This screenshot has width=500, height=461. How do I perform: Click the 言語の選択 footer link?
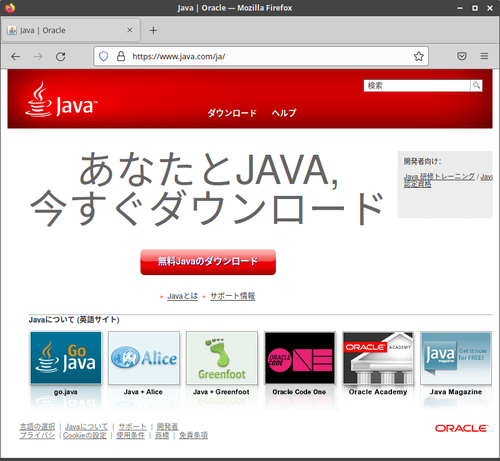(x=37, y=427)
